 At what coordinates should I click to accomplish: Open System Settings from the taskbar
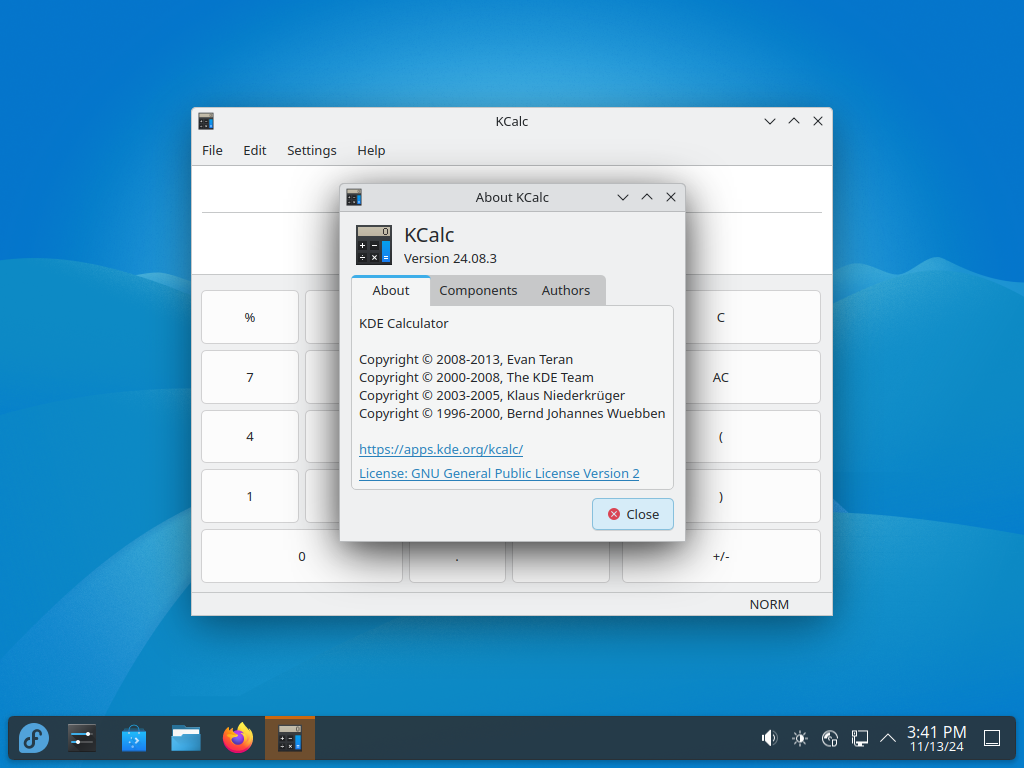82,739
